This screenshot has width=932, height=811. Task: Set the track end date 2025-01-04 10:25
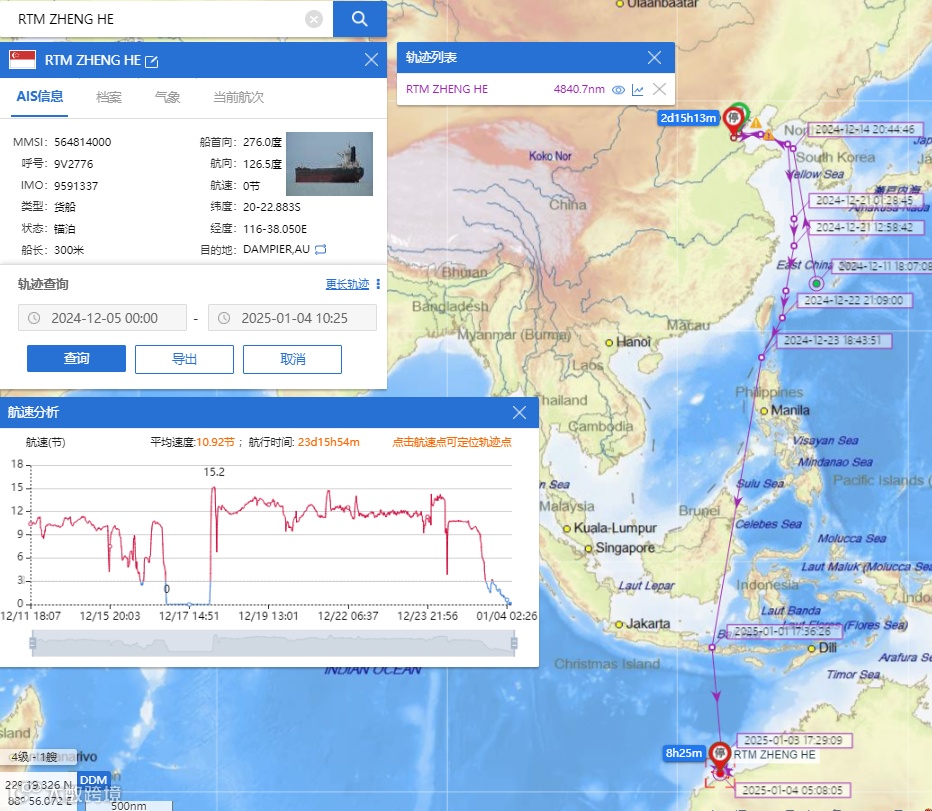[x=292, y=318]
